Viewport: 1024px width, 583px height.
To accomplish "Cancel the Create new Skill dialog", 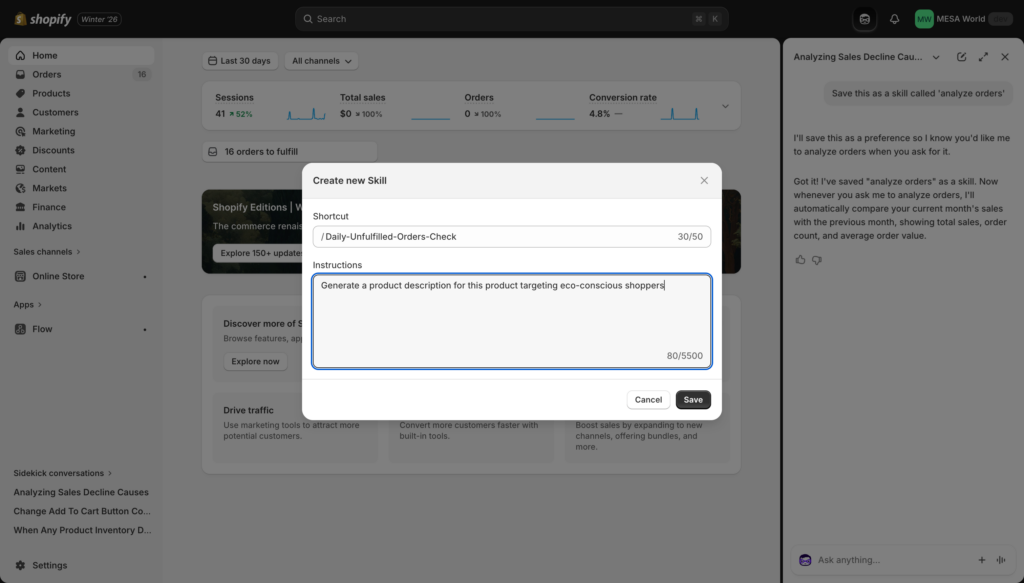I will (648, 399).
